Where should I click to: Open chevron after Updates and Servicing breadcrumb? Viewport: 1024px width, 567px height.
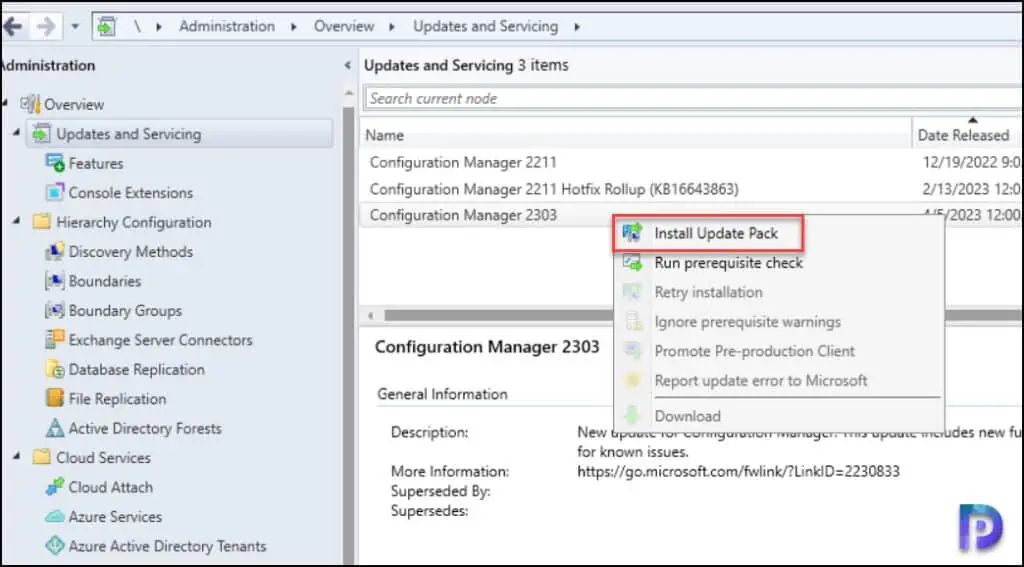point(577,27)
